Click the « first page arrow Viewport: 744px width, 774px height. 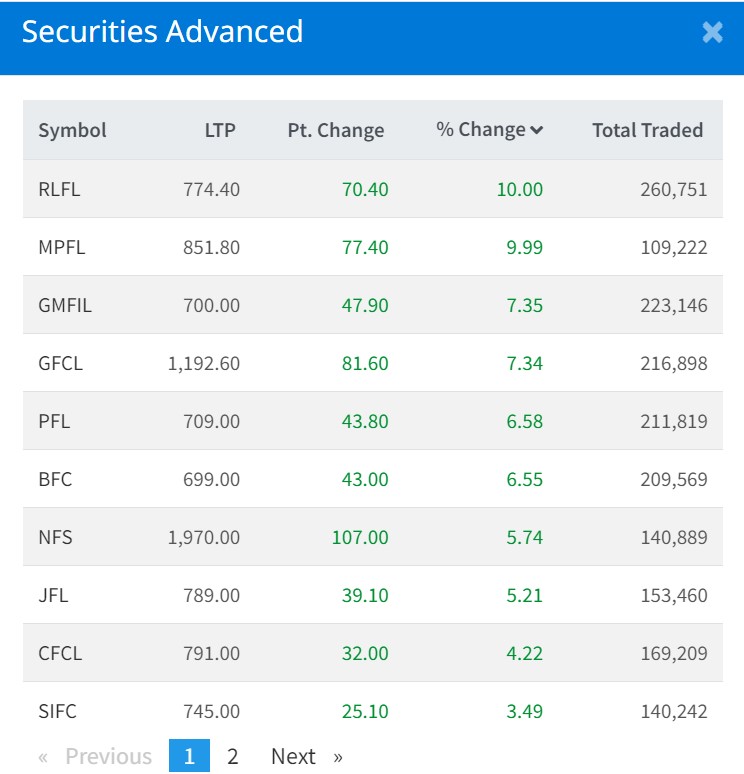(x=43, y=756)
